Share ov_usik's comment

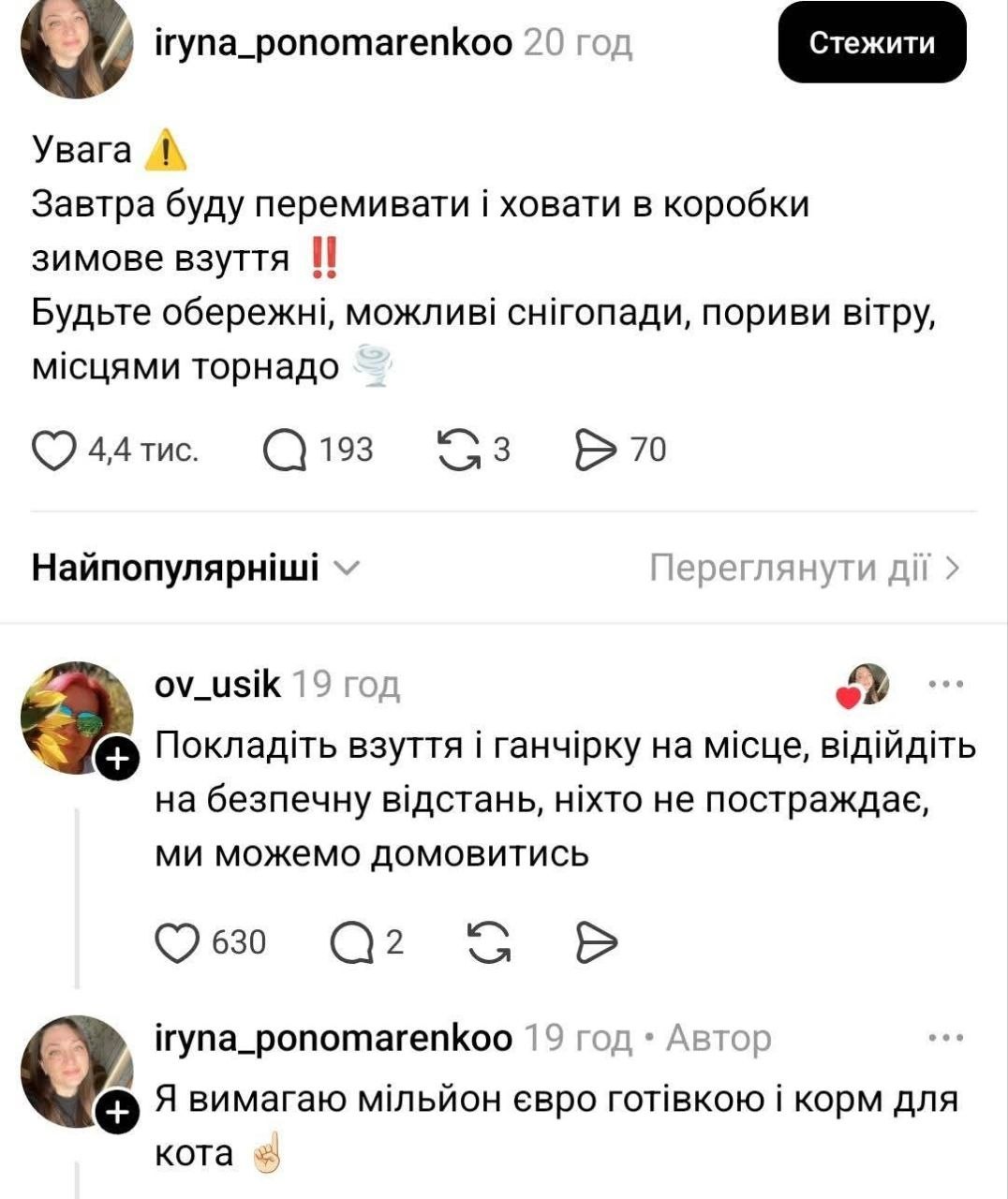tap(596, 942)
